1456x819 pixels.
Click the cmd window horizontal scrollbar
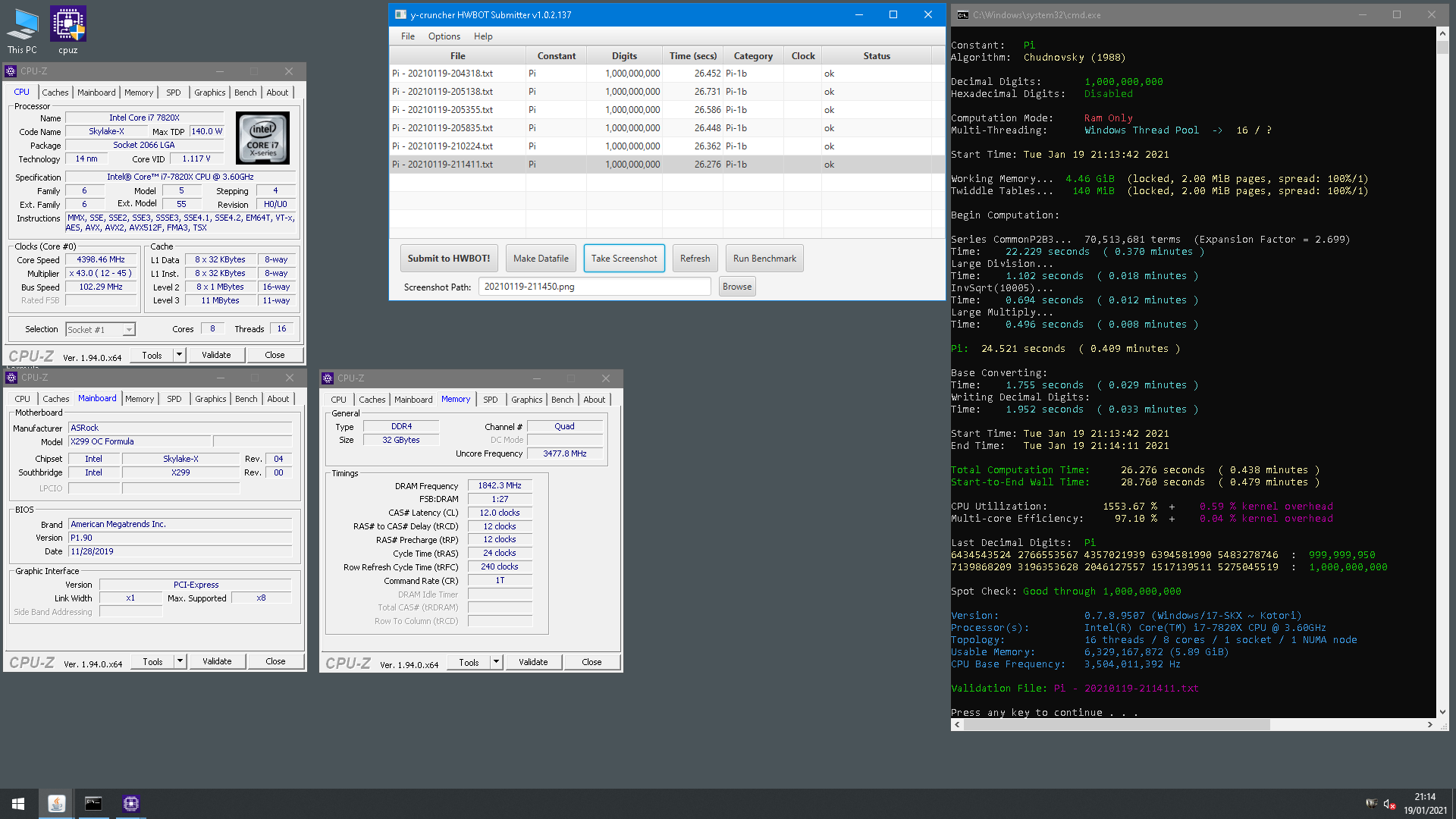coord(1194,724)
